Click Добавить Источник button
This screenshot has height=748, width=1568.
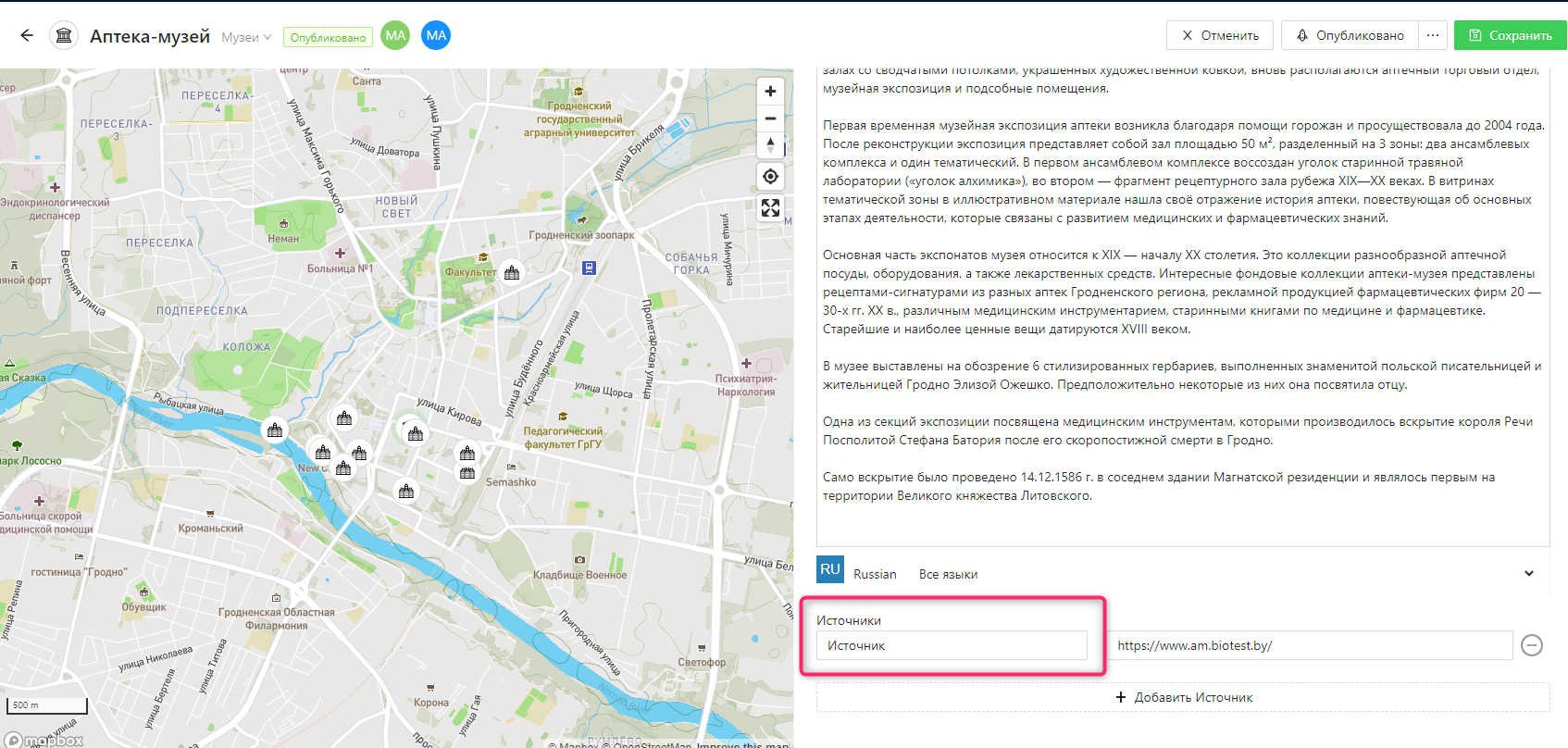tap(1183, 697)
